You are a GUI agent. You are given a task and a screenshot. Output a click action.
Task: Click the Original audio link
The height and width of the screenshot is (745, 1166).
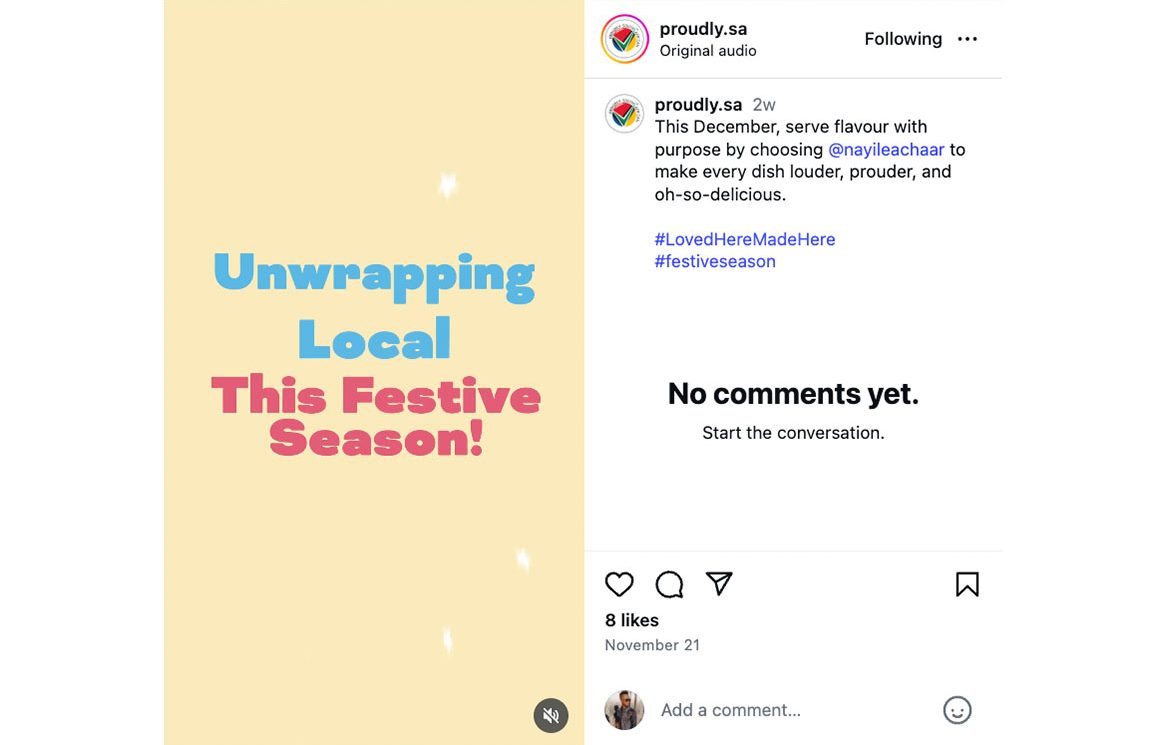tap(708, 51)
